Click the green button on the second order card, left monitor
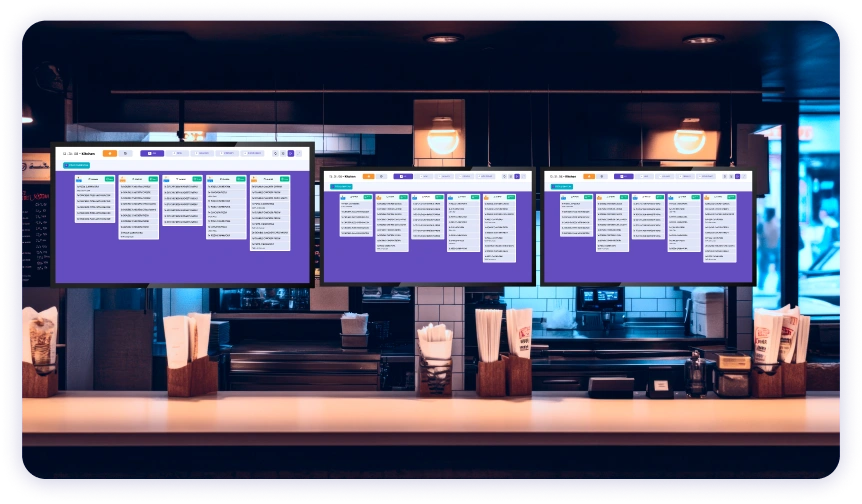The image size is (862, 504). pos(153,179)
